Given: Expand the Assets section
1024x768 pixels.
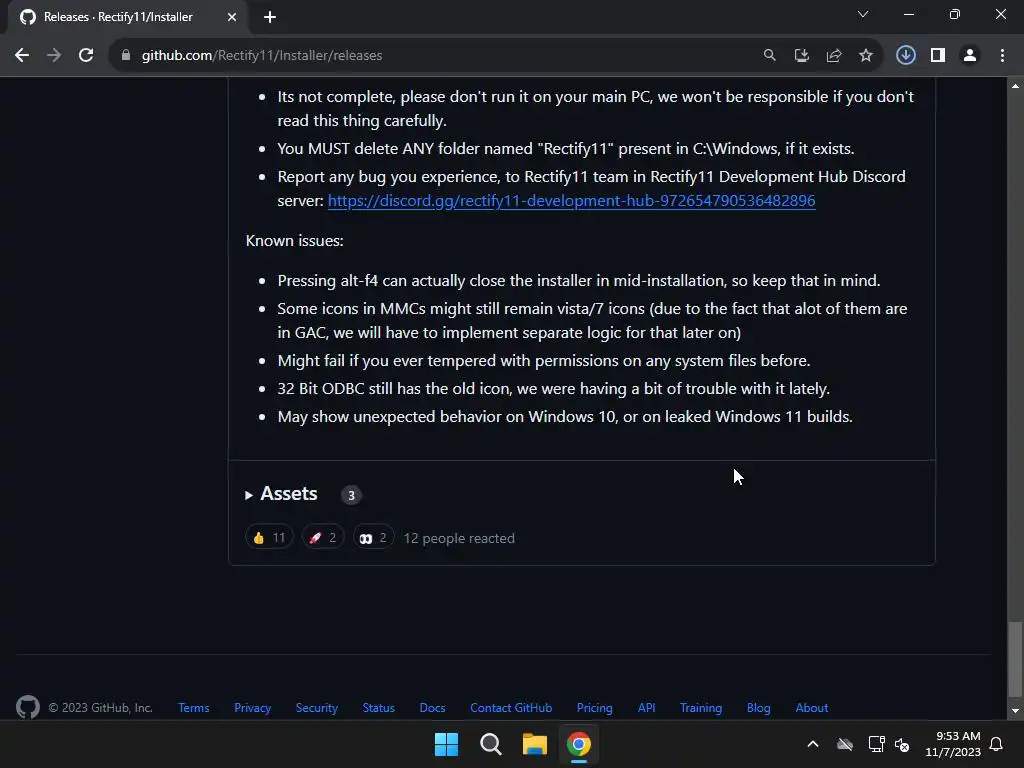Looking at the screenshot, I should click(x=281, y=494).
